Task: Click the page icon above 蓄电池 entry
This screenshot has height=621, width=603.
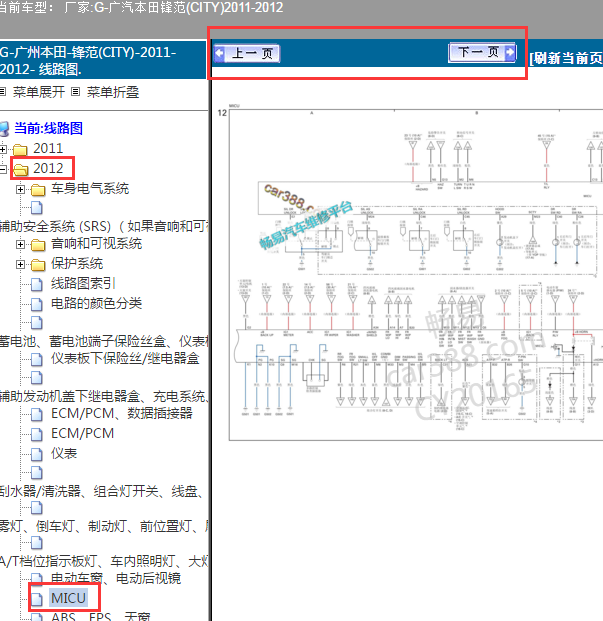Action: 37,322
